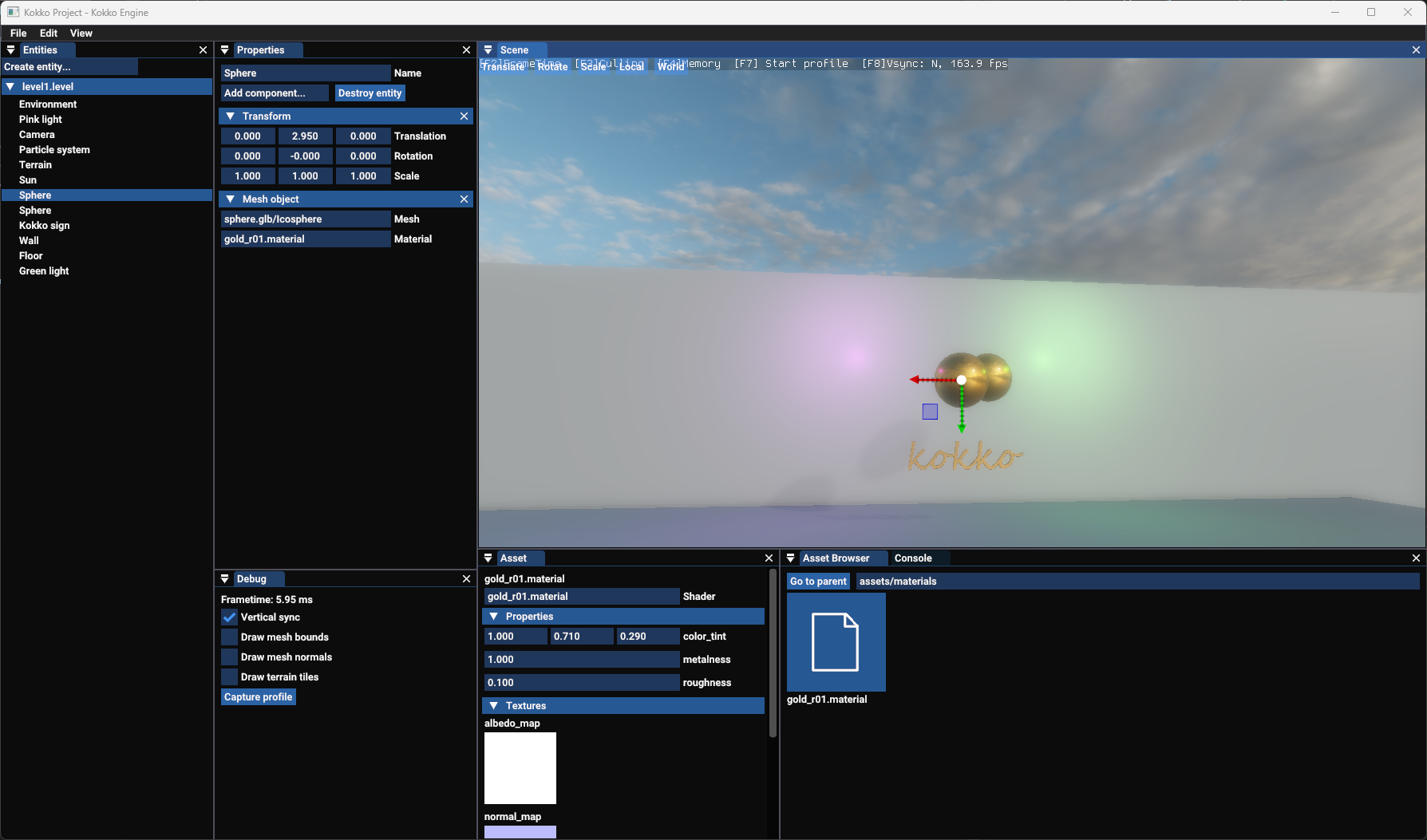Open the Asset Browser panel options menu
Viewport: 1427px width, 840px height.
tap(791, 558)
